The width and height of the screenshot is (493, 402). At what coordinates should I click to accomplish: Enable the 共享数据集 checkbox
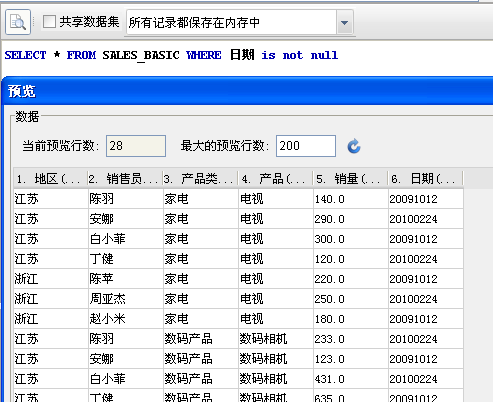[49, 22]
